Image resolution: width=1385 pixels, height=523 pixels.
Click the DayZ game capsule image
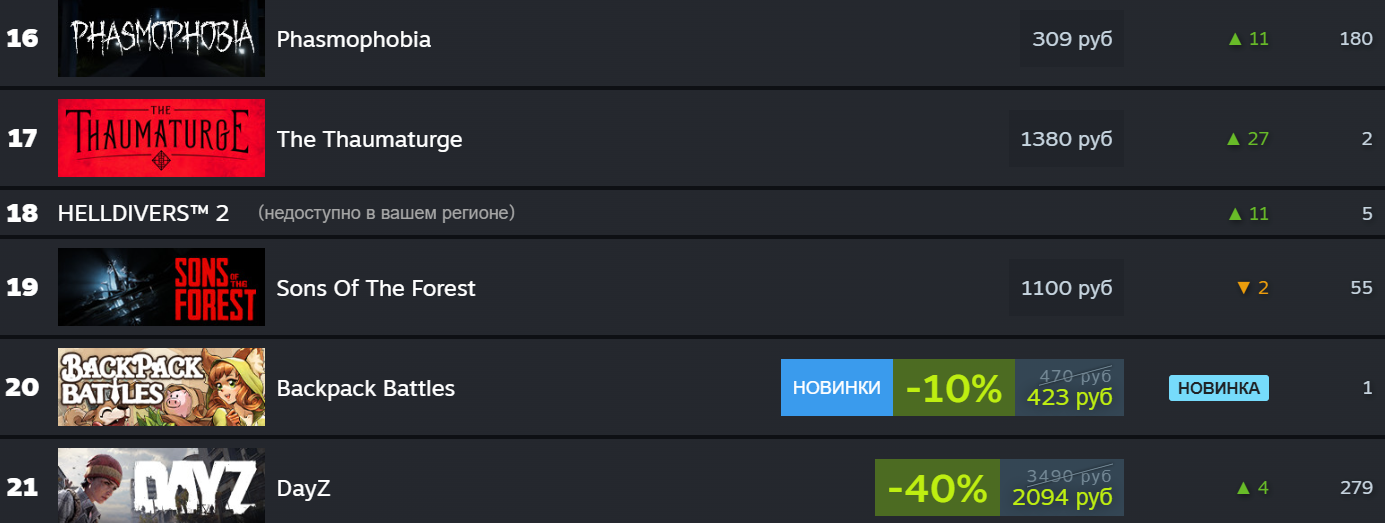click(x=161, y=486)
